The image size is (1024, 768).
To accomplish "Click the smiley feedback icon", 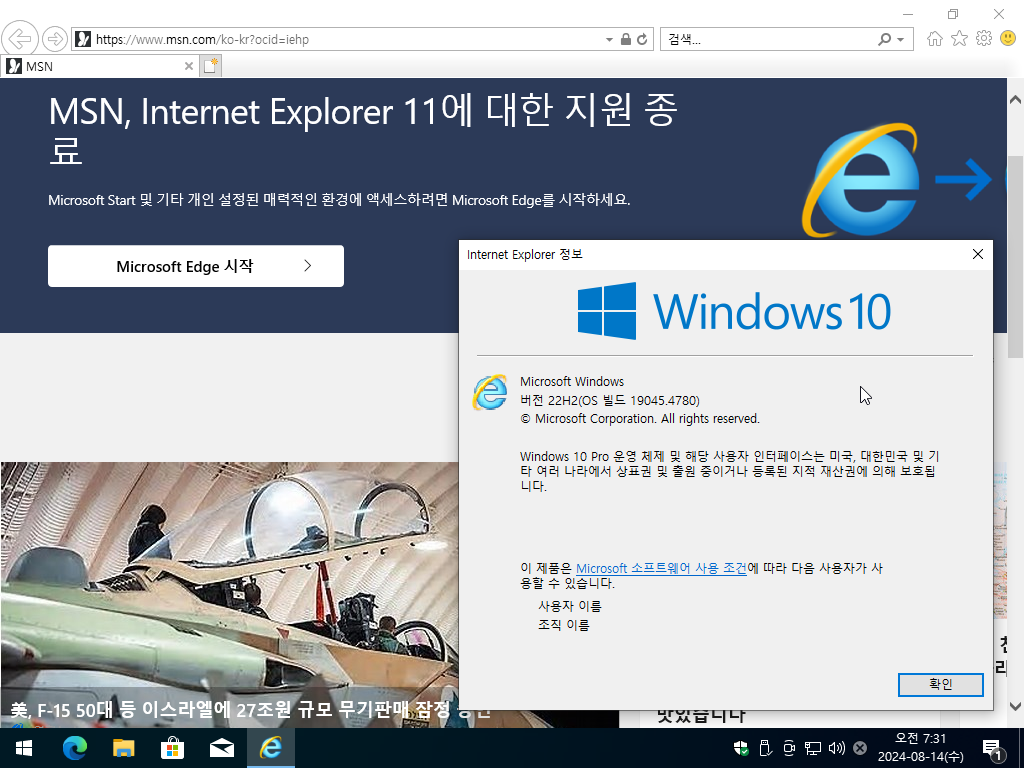I will coord(1008,39).
